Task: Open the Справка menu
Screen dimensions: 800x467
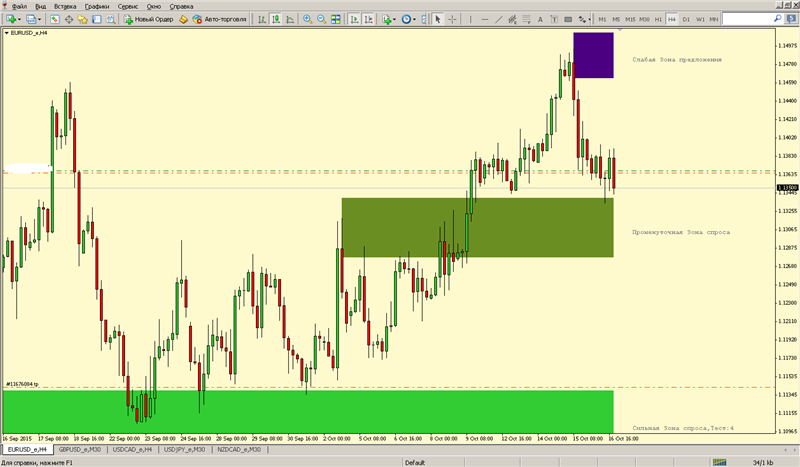Action: pos(181,6)
